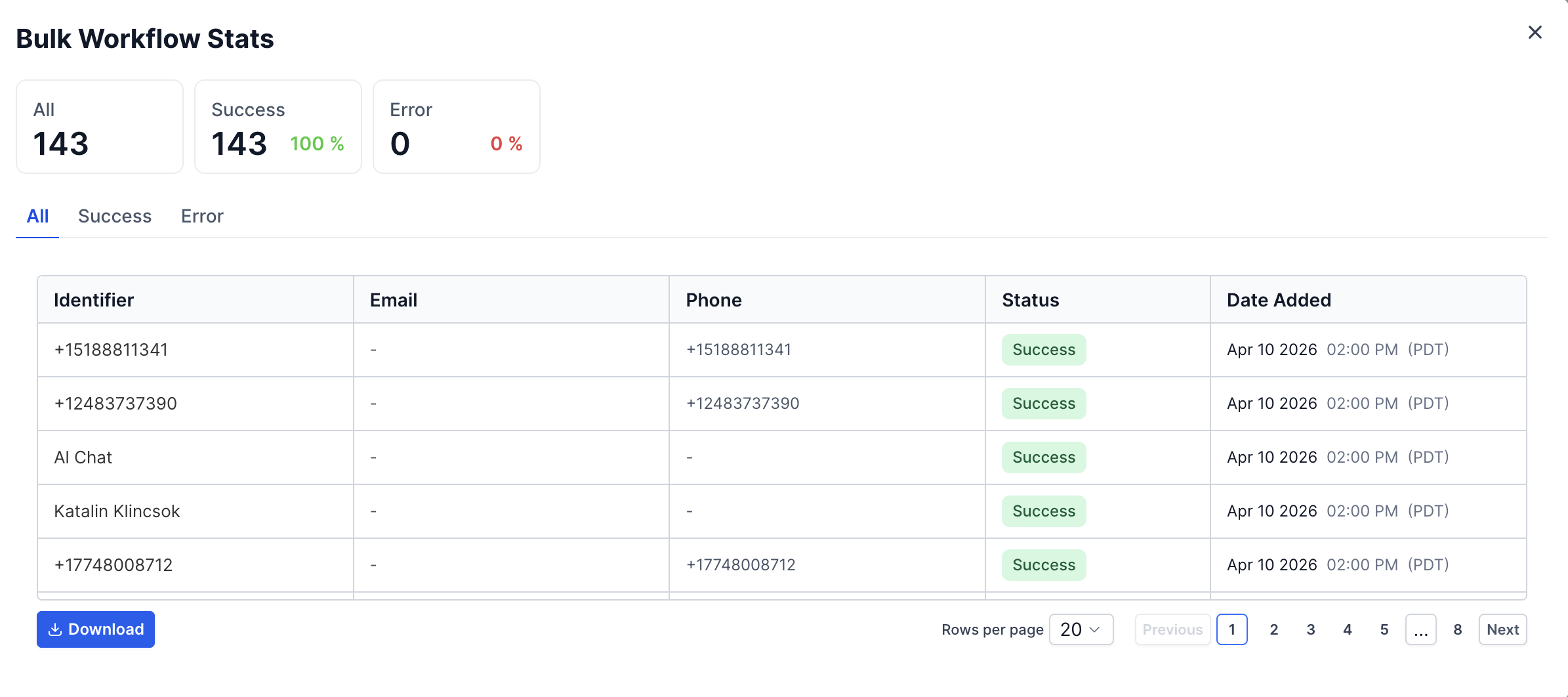The width and height of the screenshot is (1568, 697).
Task: Click the Success badge on the Al Chat row
Action: coord(1043,457)
